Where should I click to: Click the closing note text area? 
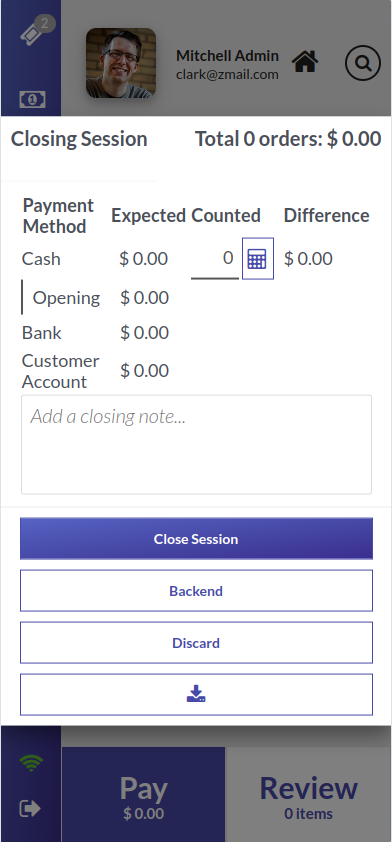(x=197, y=445)
